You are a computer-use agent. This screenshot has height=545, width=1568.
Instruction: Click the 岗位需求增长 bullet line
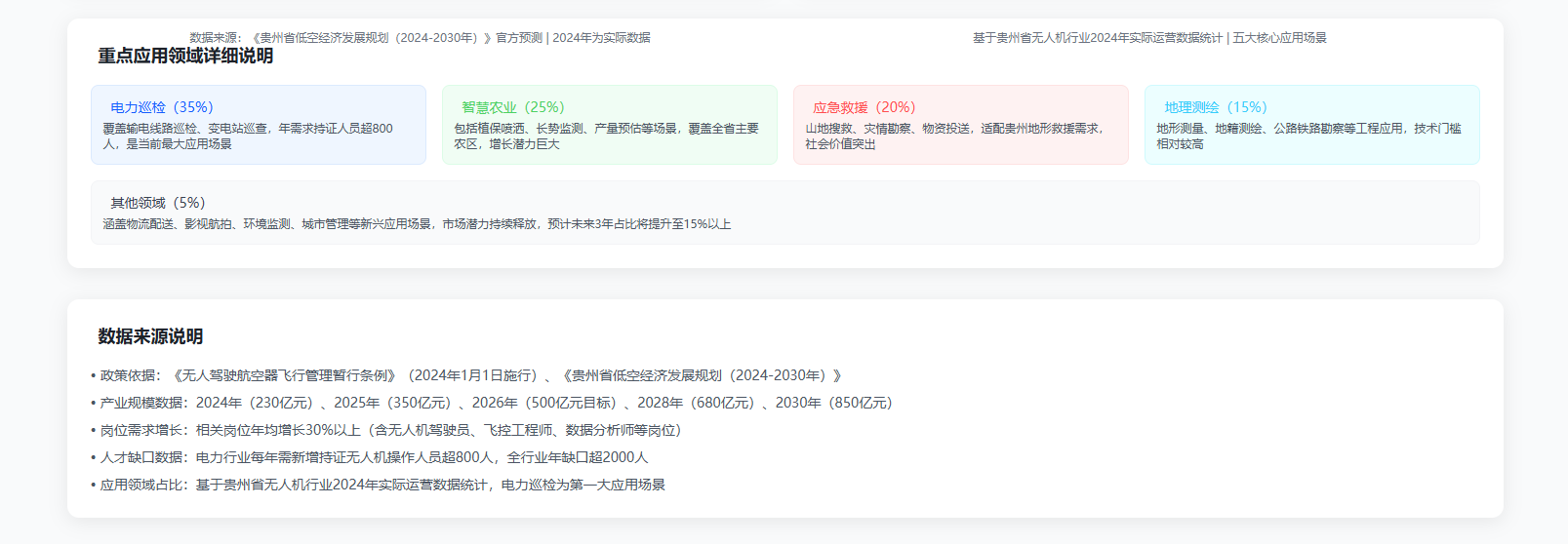click(x=390, y=430)
